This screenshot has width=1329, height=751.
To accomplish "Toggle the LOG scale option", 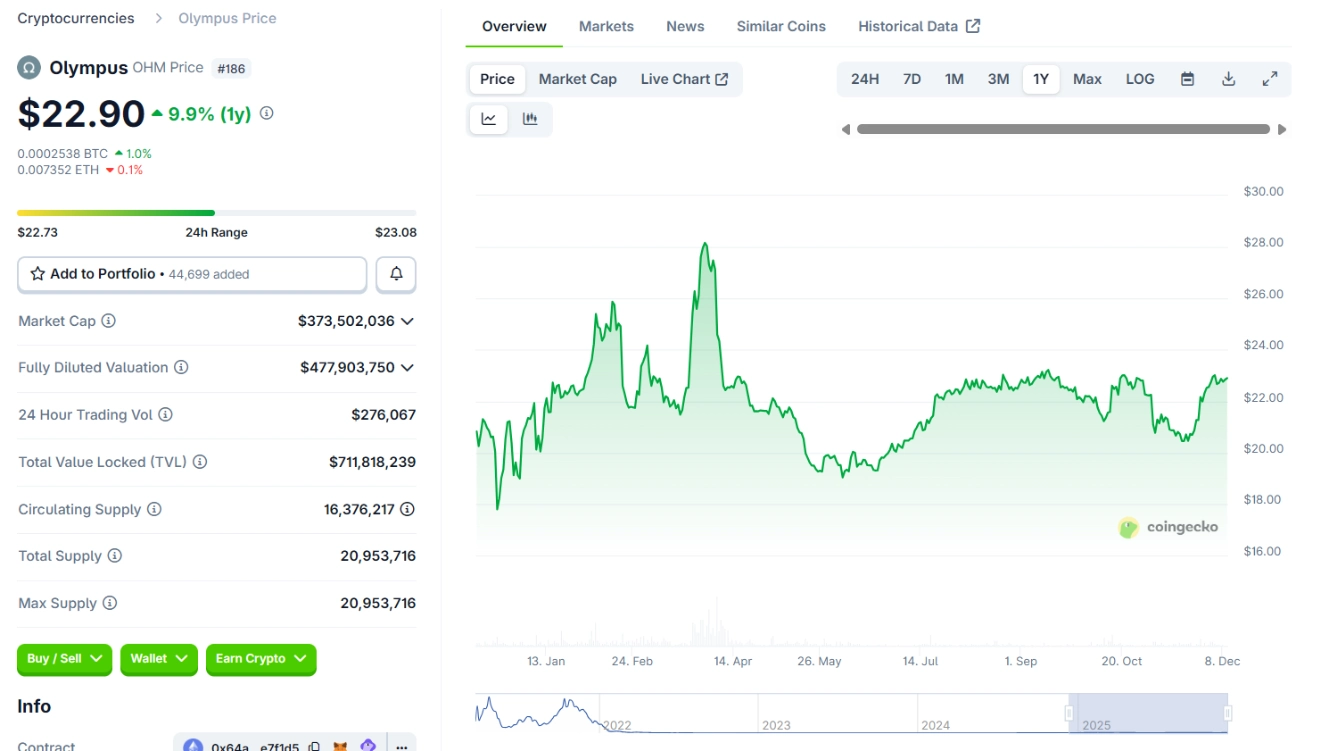I will tap(1140, 79).
